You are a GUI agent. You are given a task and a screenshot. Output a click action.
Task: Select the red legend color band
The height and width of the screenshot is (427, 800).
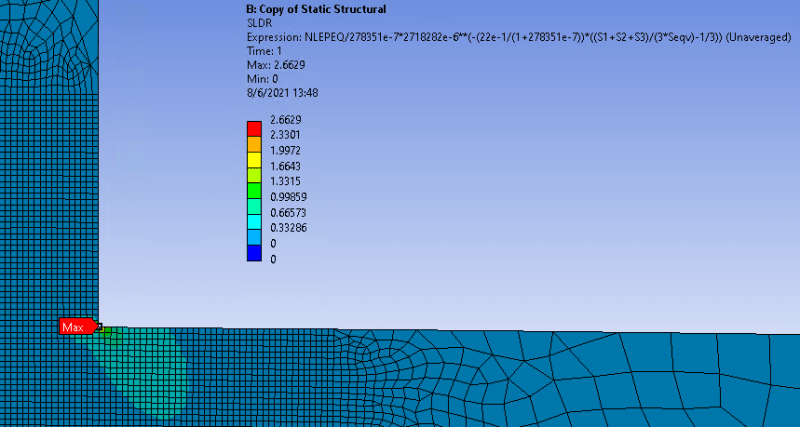254,129
